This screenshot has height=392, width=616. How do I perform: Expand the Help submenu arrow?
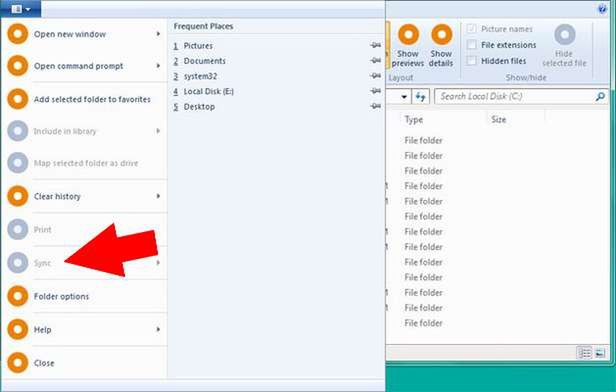point(158,329)
